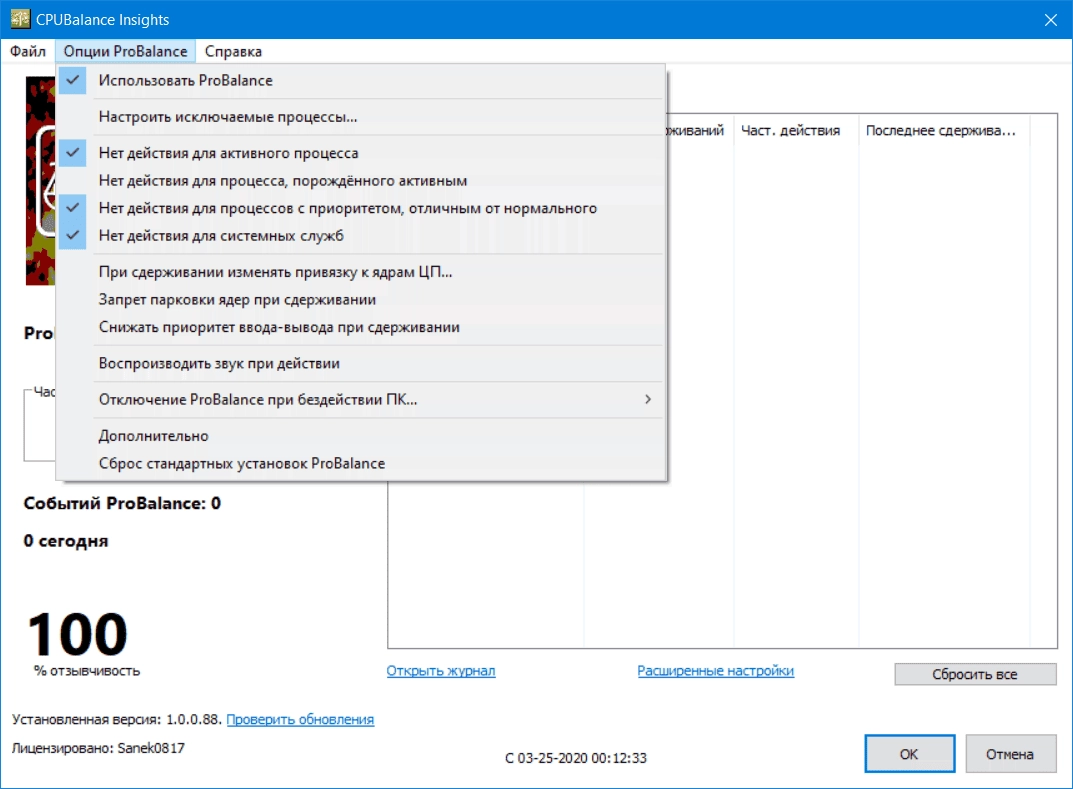Select the Дополнительно menu entry
Image resolution: width=1073 pixels, height=789 pixels.
point(361,436)
